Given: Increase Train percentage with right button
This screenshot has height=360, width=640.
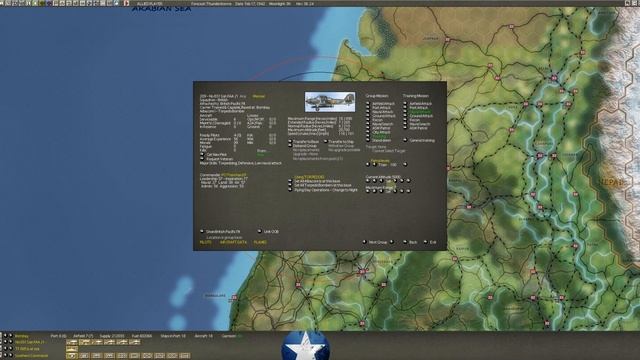Looking at the screenshot, I should 405,164.
